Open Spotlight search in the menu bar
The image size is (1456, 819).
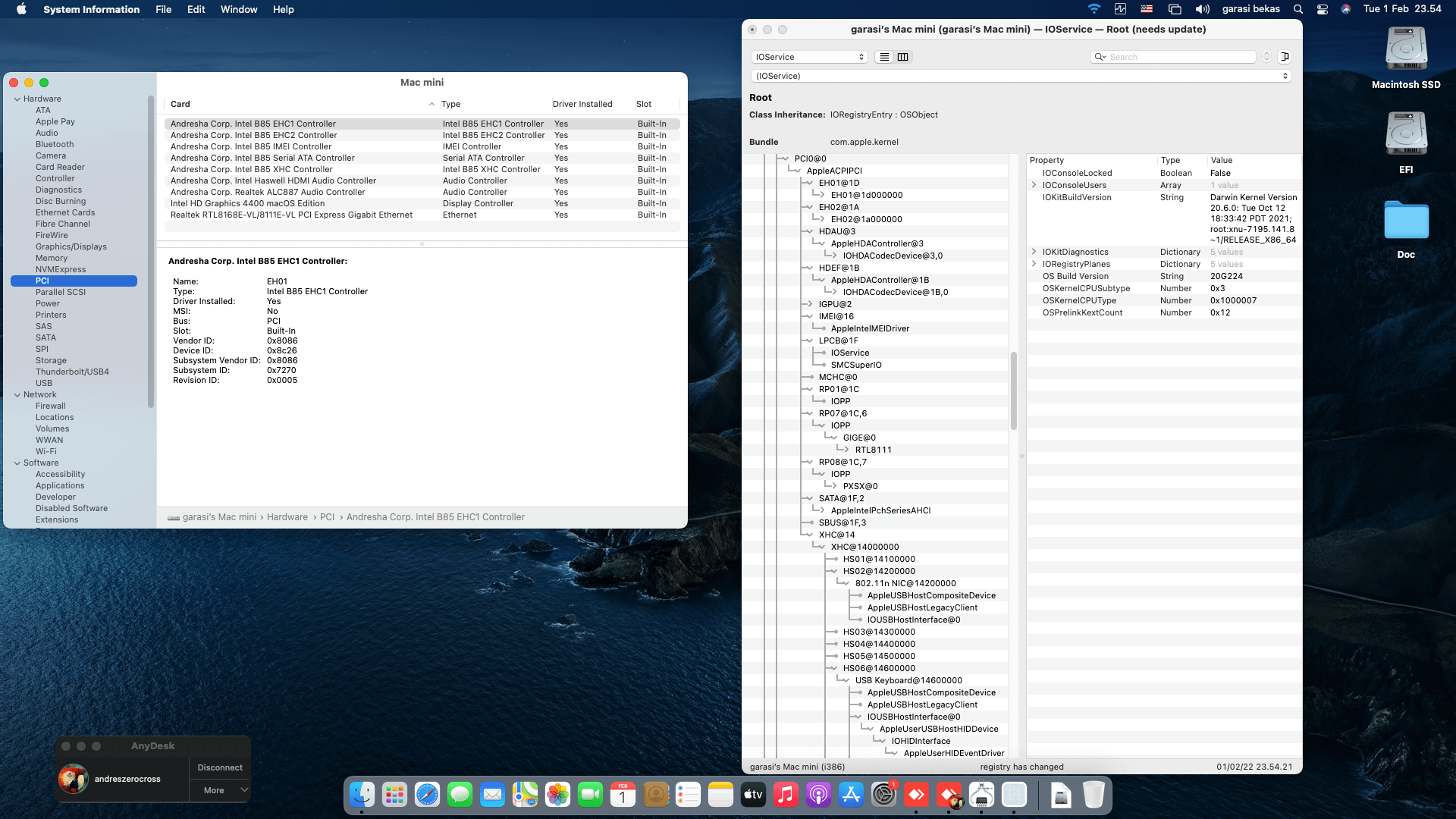tap(1298, 9)
